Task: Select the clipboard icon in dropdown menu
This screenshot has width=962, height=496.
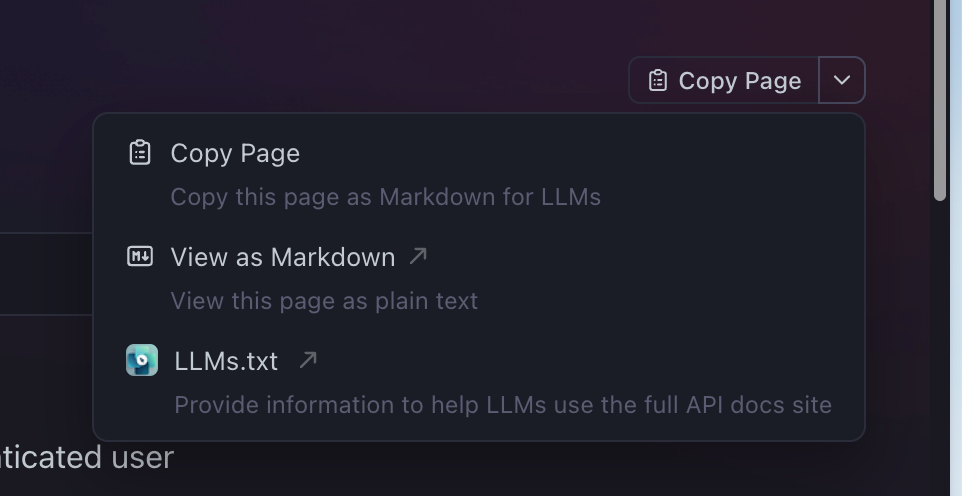Action: point(140,153)
